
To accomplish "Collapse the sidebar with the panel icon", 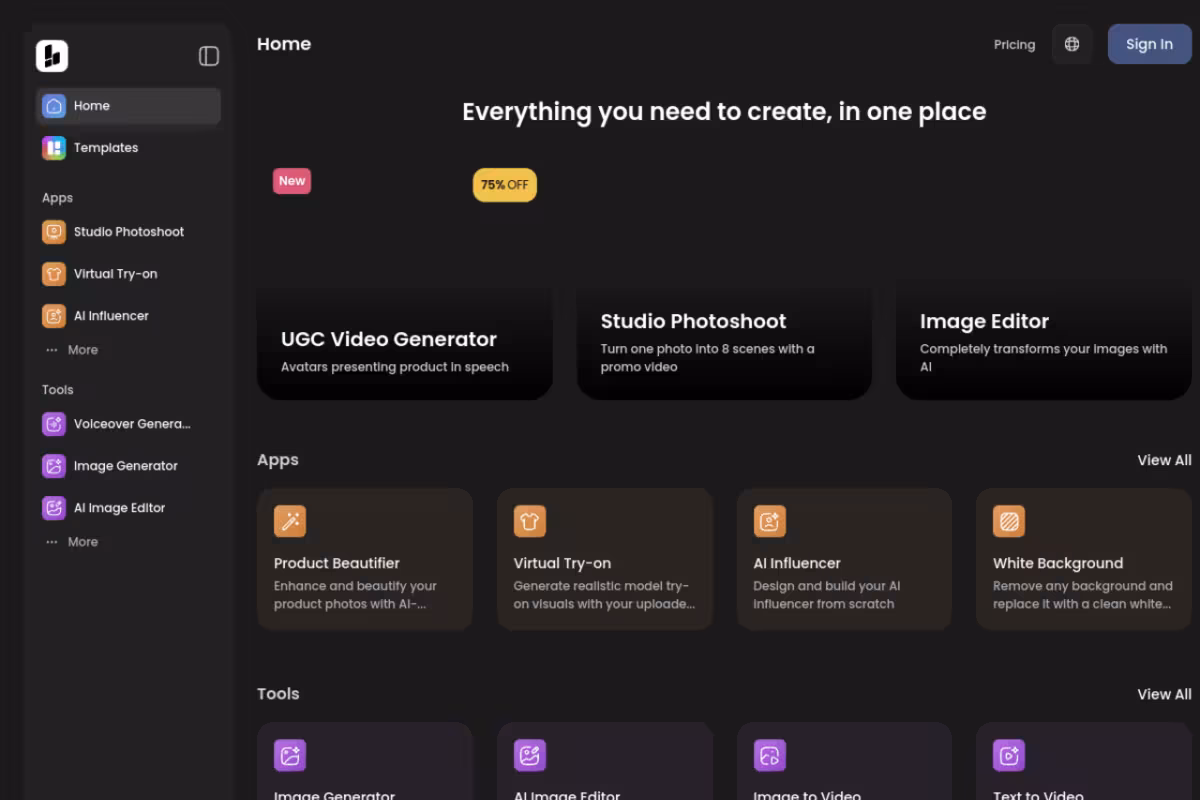I will pos(209,56).
